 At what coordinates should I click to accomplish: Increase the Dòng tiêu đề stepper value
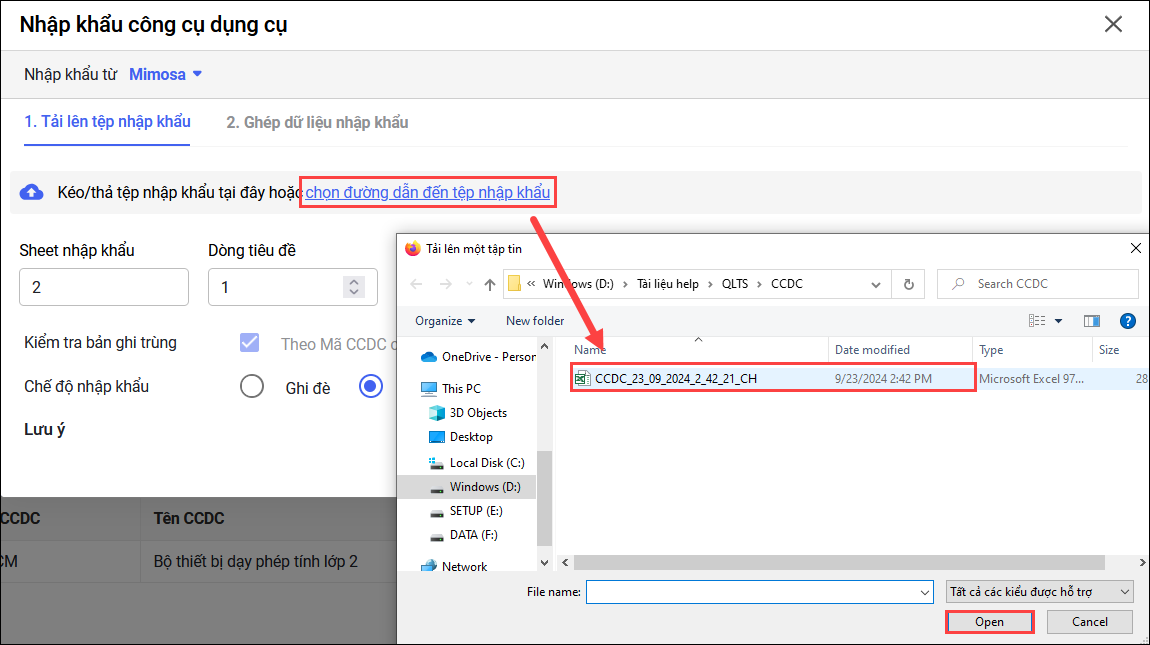354,281
